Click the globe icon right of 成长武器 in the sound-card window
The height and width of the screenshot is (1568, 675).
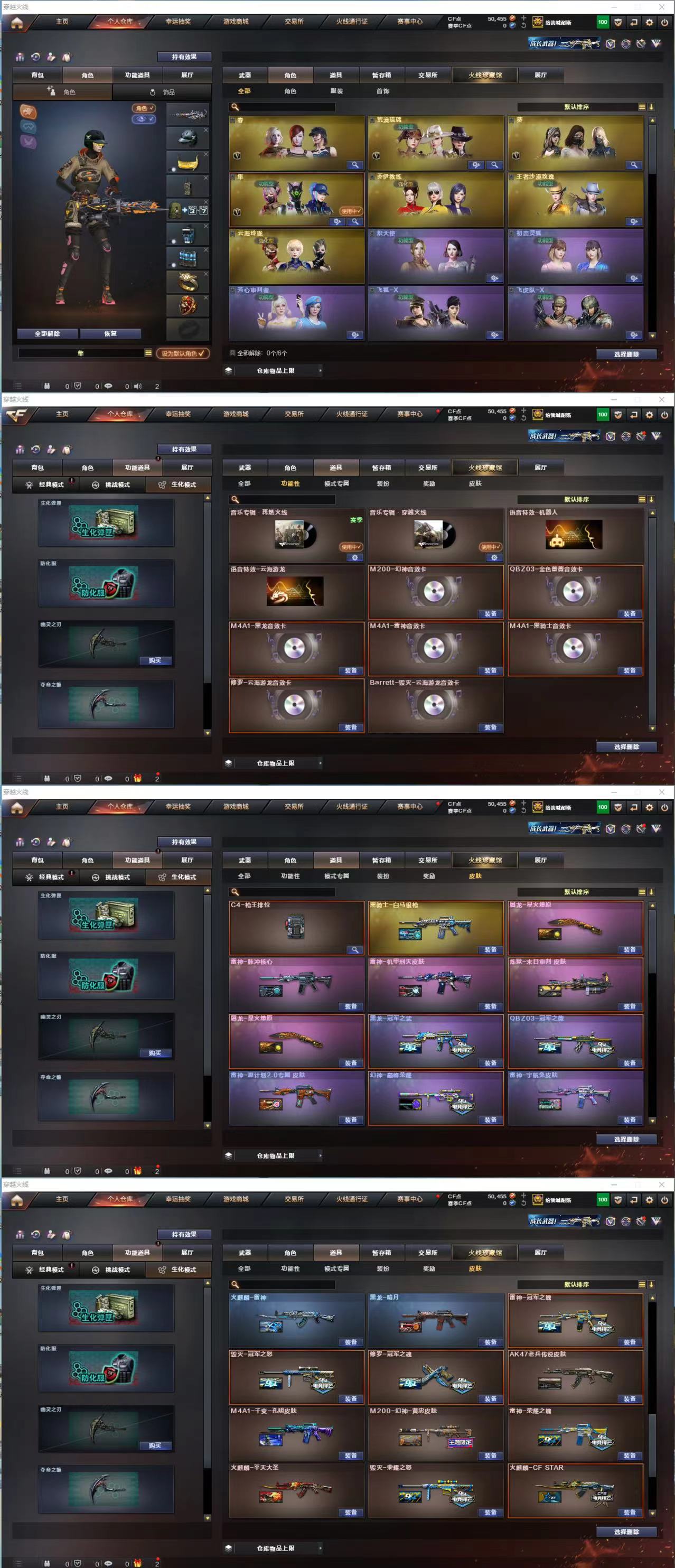[x=626, y=436]
